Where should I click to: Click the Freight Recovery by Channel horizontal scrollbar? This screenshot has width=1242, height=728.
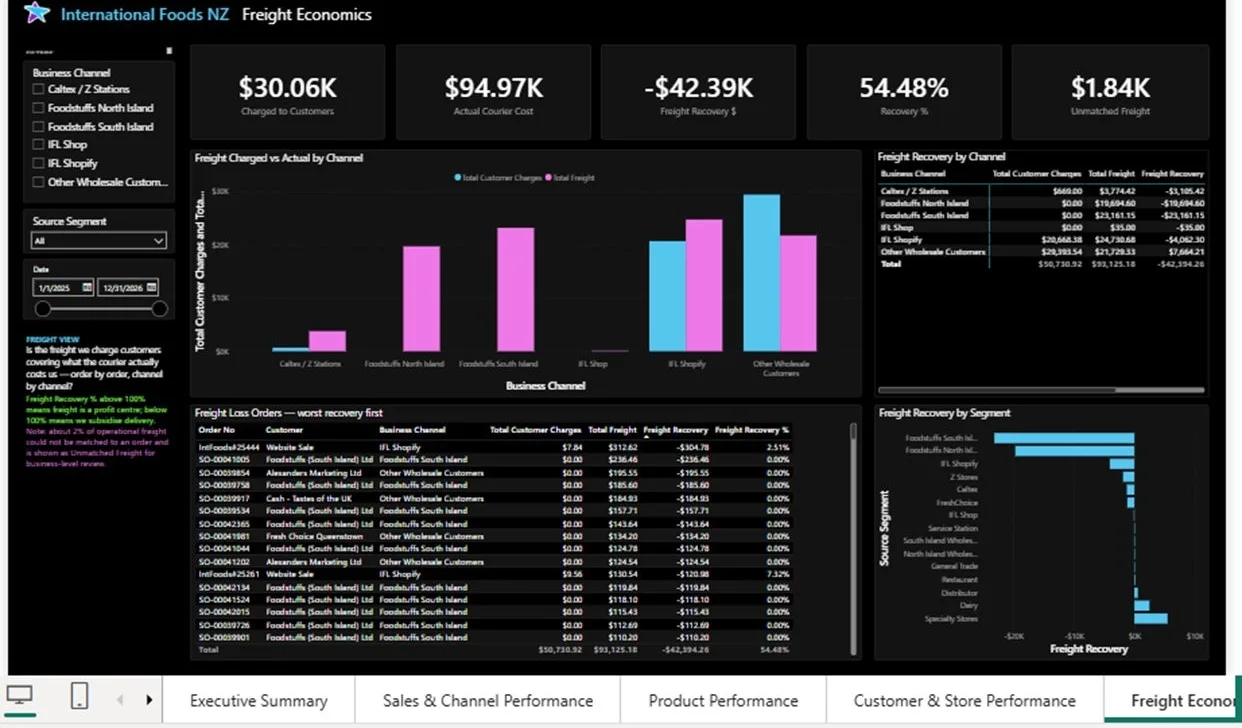click(x=1040, y=390)
